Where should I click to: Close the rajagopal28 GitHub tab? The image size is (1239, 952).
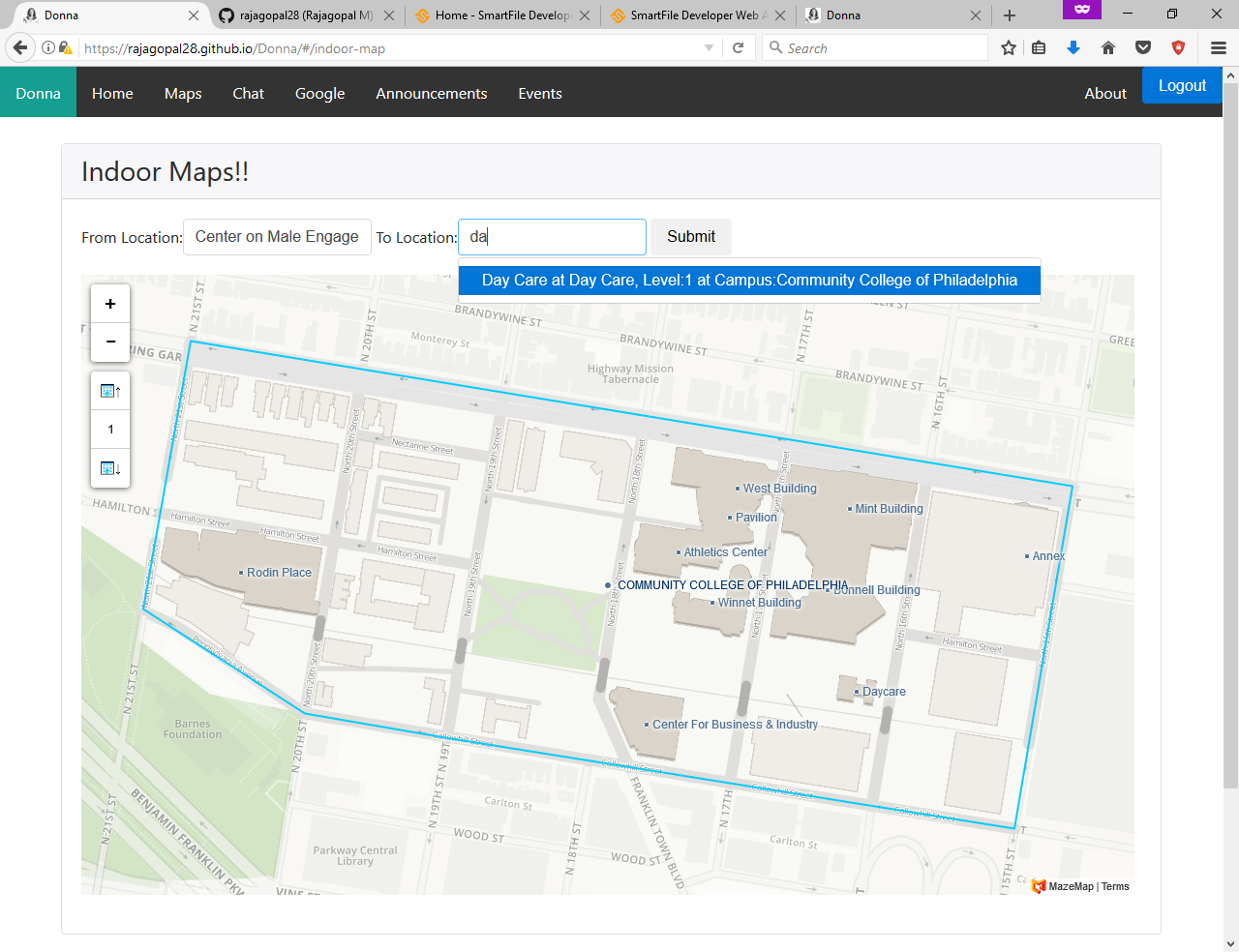(389, 15)
